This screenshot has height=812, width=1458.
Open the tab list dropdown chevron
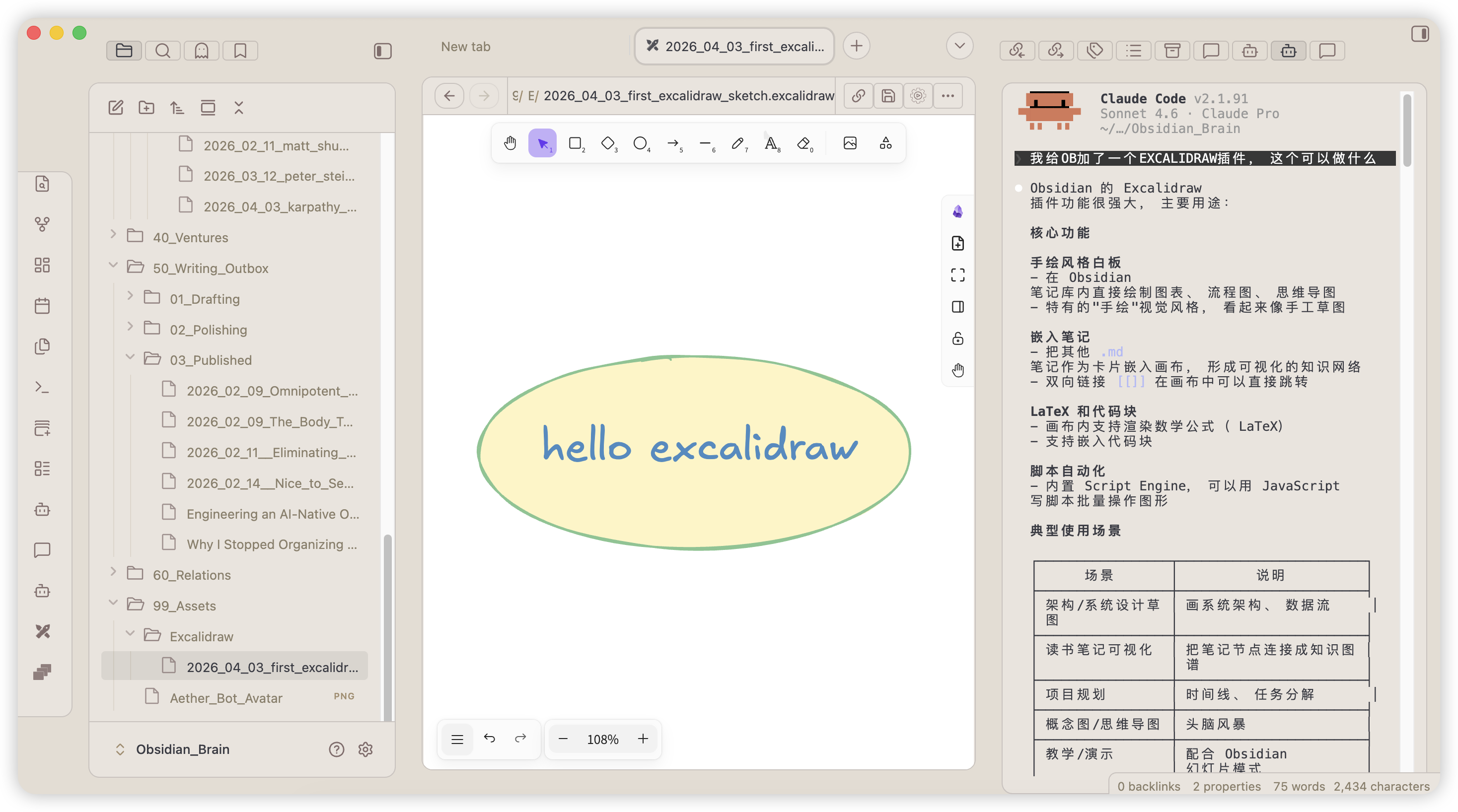(959, 46)
